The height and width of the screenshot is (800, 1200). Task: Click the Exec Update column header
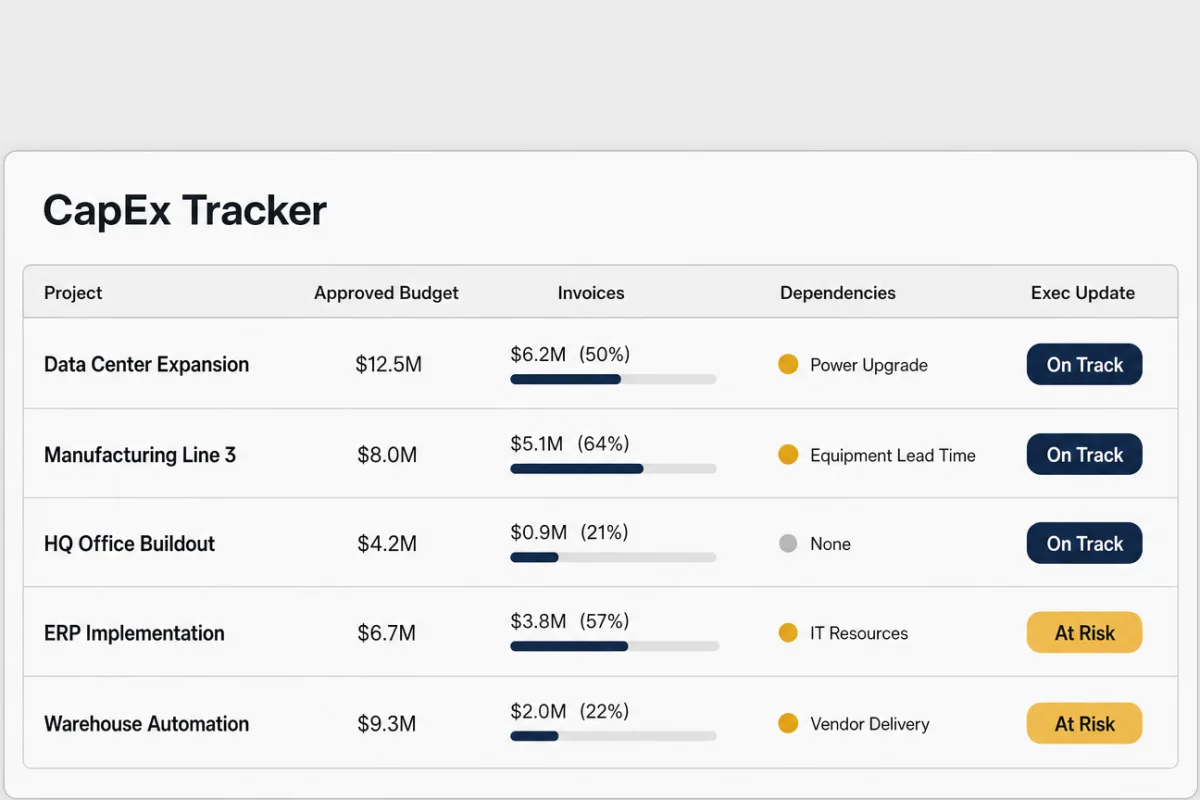pos(1083,293)
